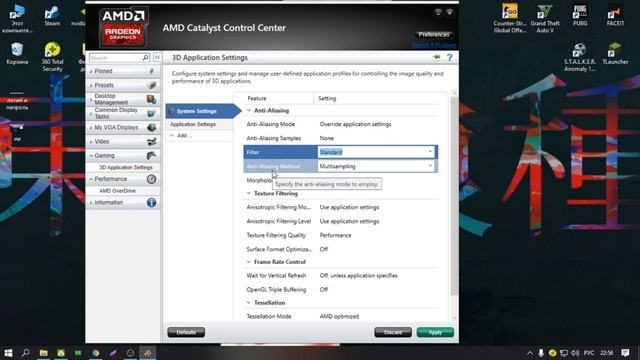This screenshot has width=640, height=360.
Task: Expand the Presets sidebar group
Action: click(x=91, y=85)
